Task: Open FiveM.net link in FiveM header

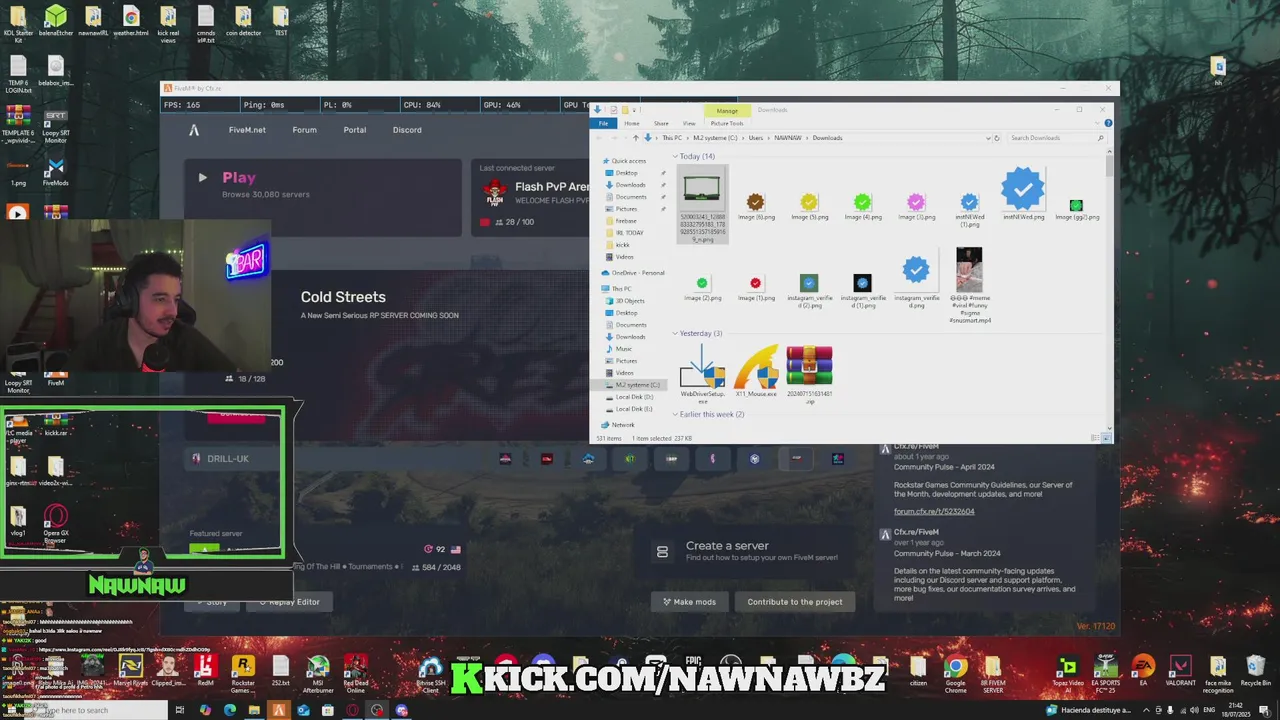Action: coord(247,130)
